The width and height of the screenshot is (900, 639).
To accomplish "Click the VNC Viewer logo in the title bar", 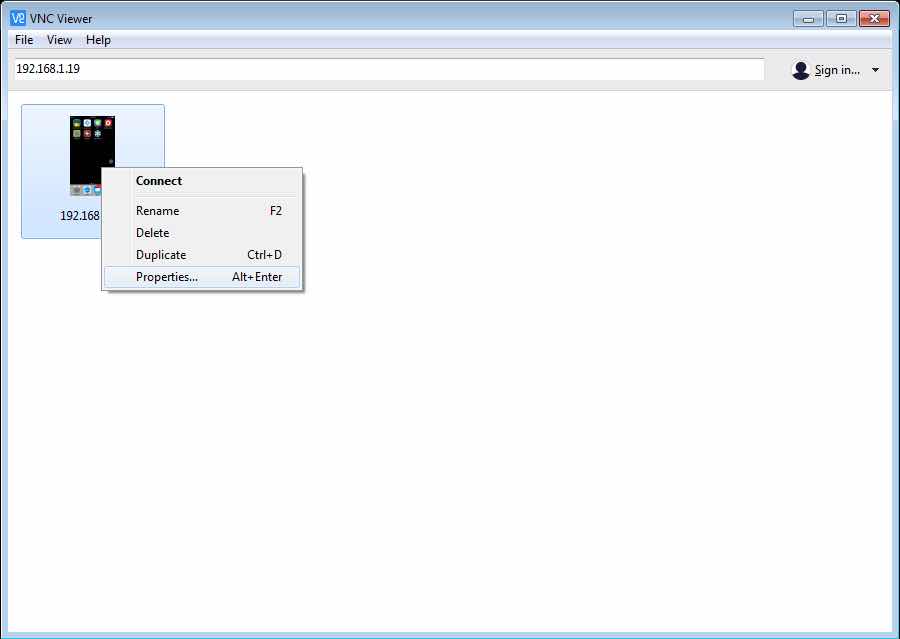I will tap(18, 18).
